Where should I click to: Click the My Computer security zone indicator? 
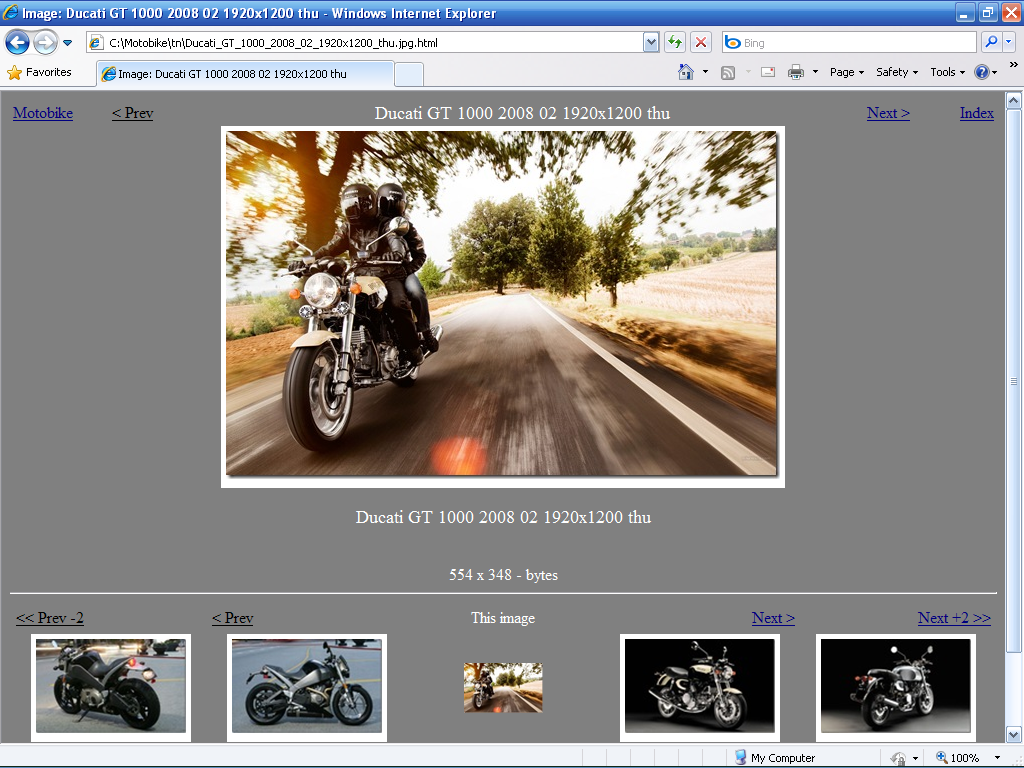[775, 758]
